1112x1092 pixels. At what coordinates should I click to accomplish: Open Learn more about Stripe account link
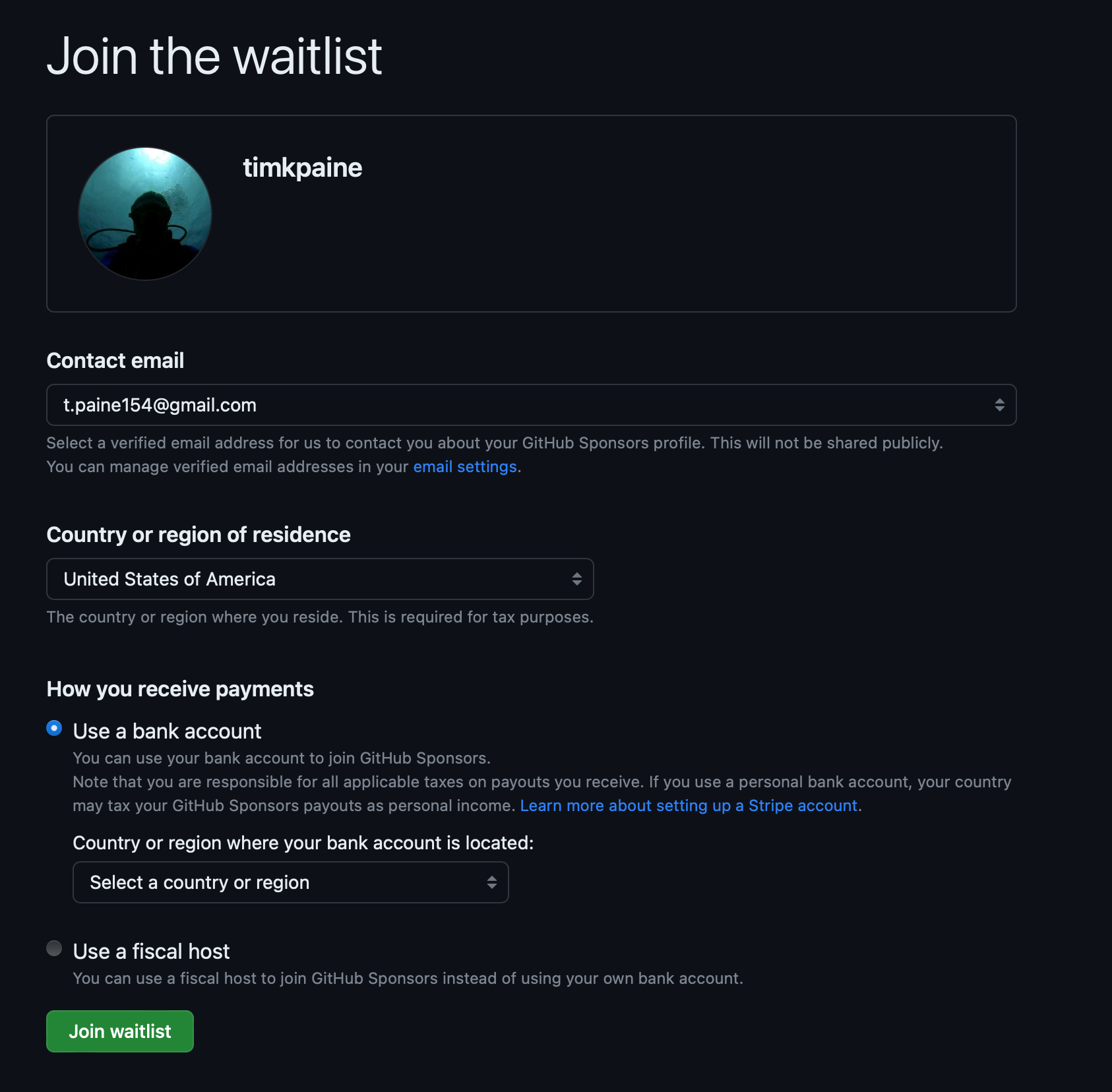pos(689,806)
